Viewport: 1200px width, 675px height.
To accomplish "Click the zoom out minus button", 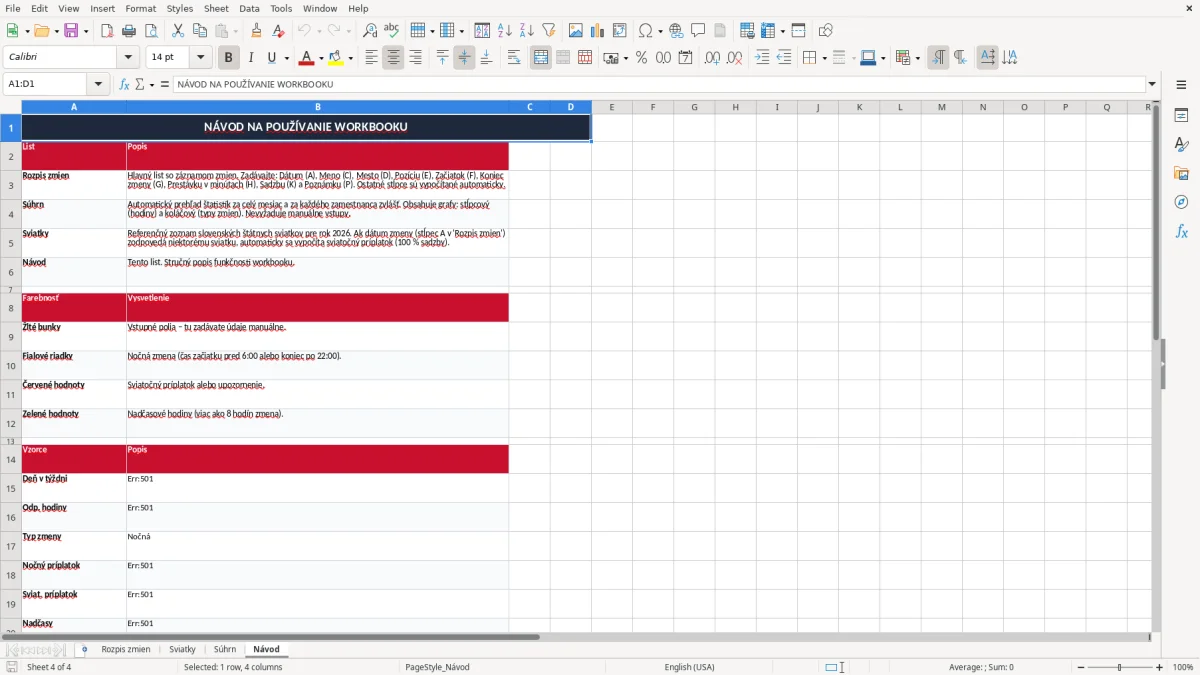I will point(1081,667).
